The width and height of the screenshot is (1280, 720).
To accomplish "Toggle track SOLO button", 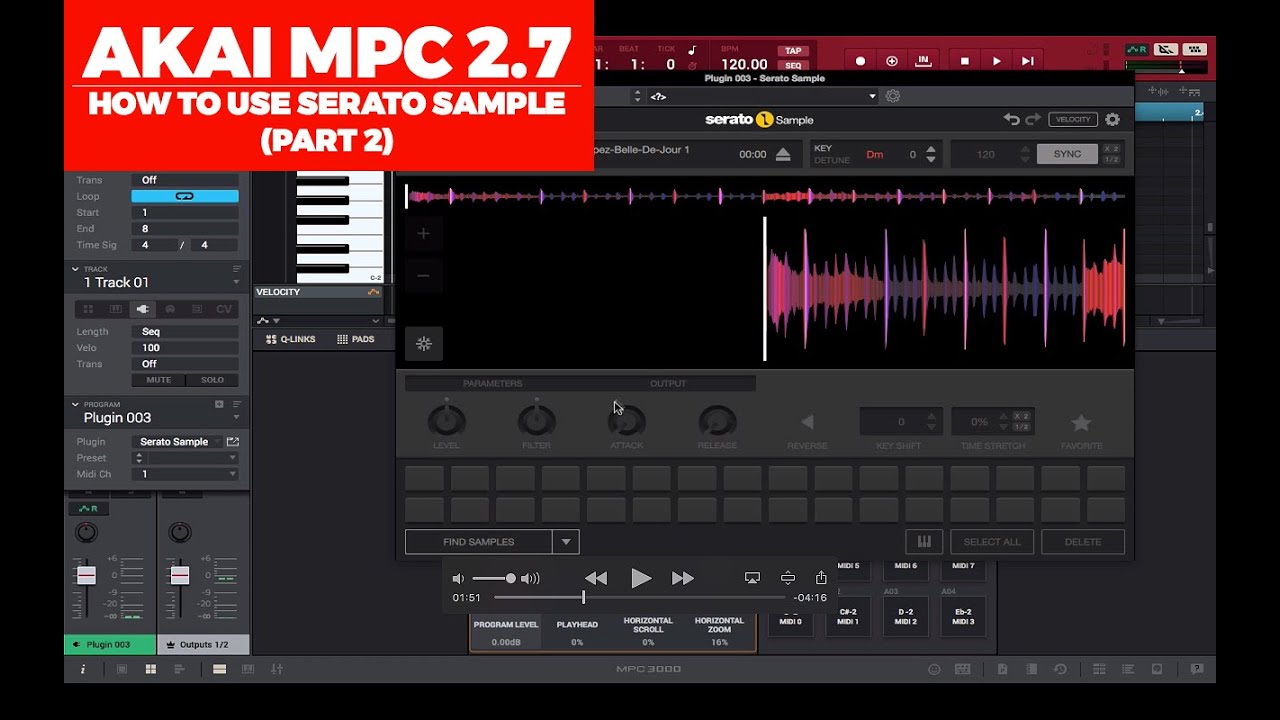I will [x=212, y=380].
